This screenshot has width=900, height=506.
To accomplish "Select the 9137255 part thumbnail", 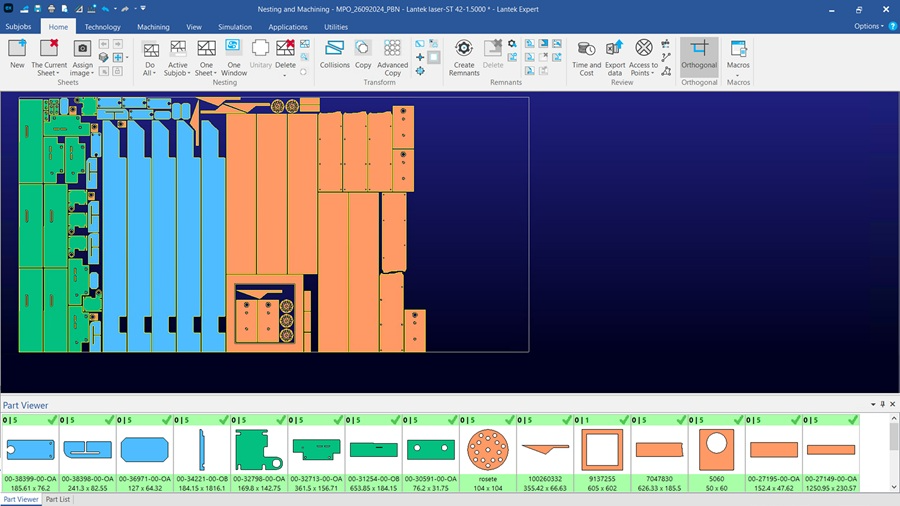I will click(x=601, y=448).
